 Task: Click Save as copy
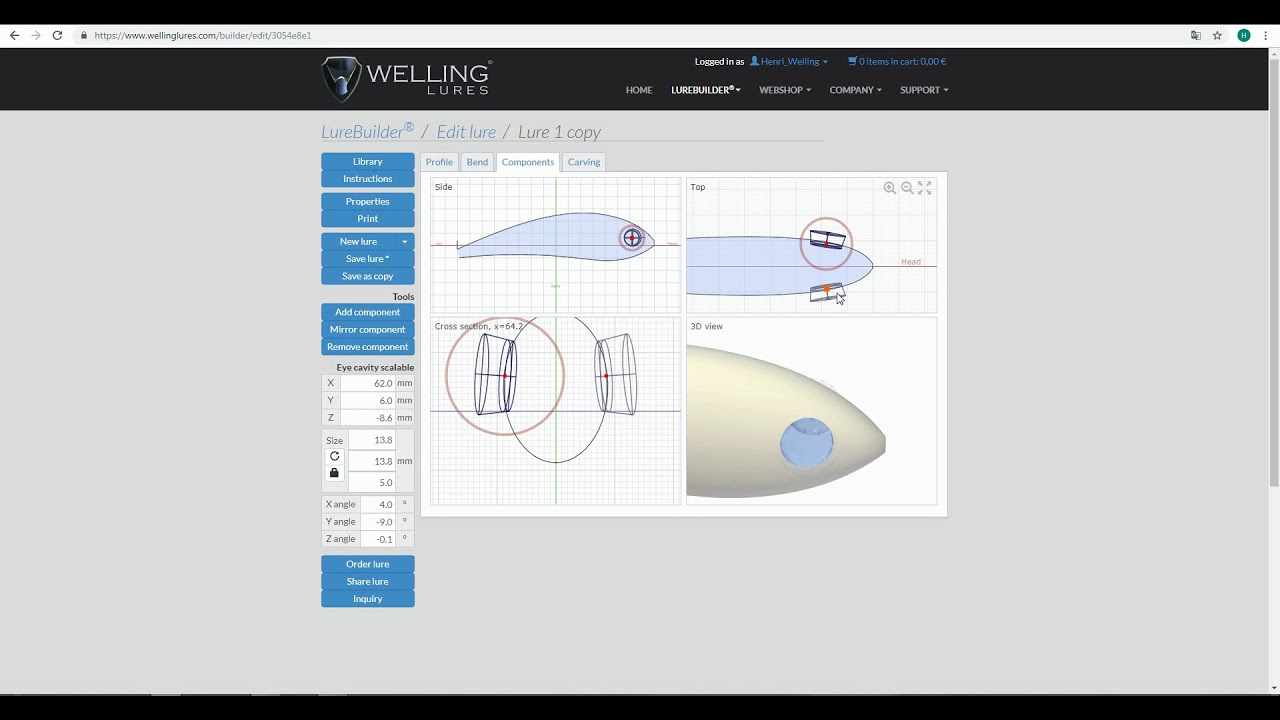368,276
